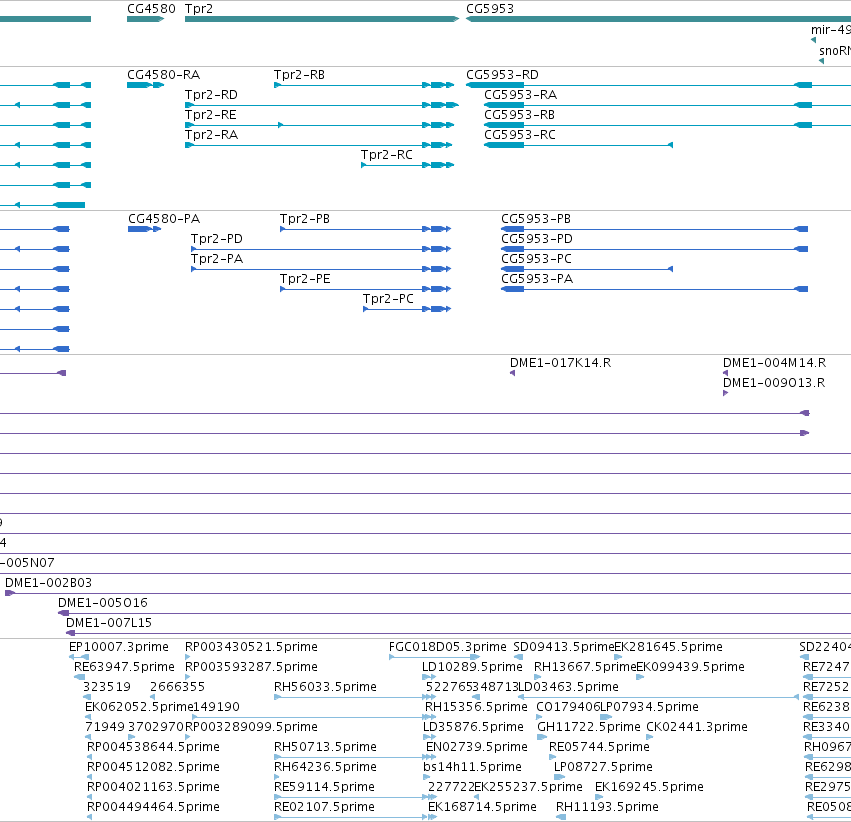
Task: Select the RH15356.5prime EST label
Action: click(476, 708)
